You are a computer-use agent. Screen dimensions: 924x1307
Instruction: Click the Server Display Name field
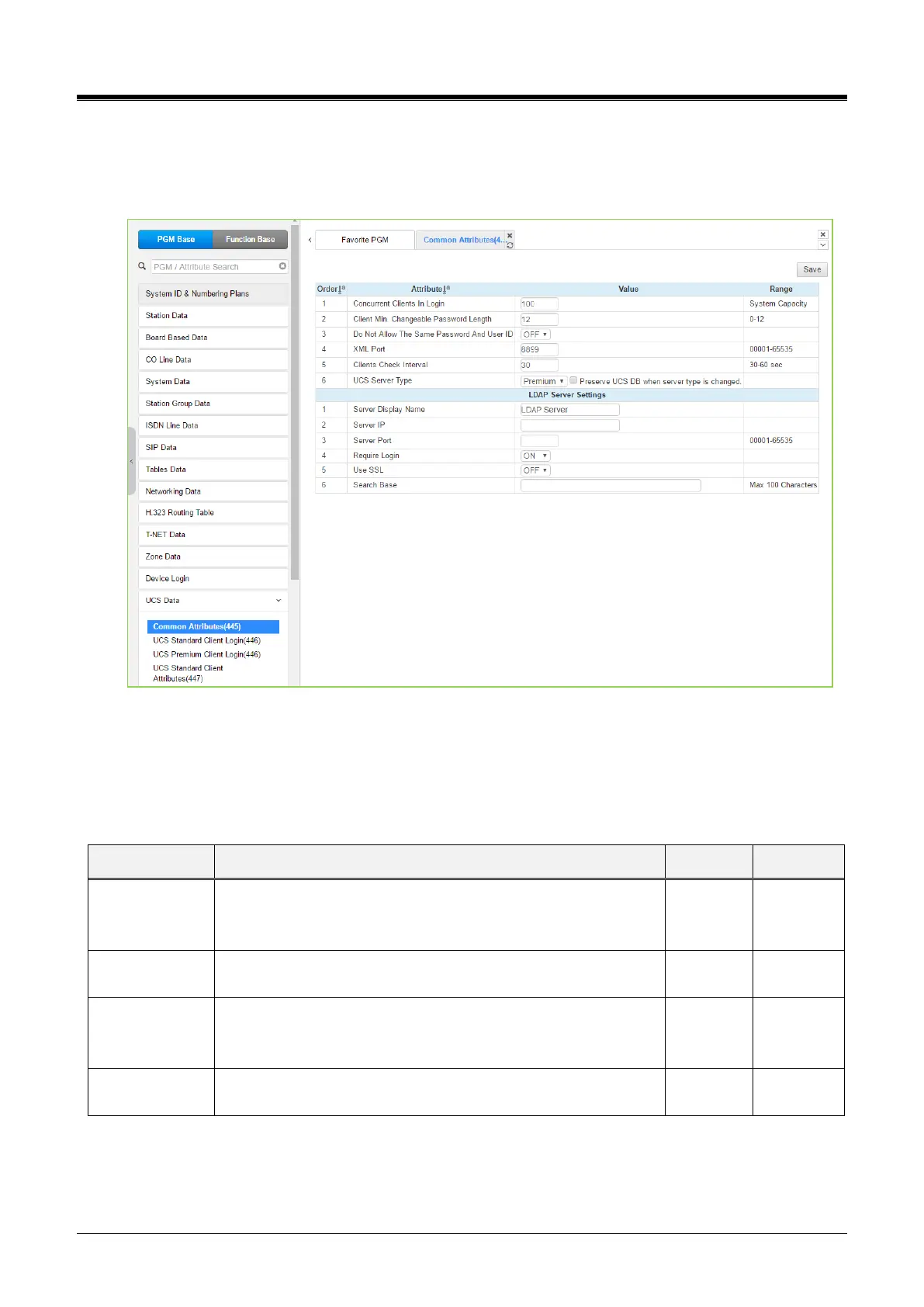pyautogui.click(x=570, y=410)
